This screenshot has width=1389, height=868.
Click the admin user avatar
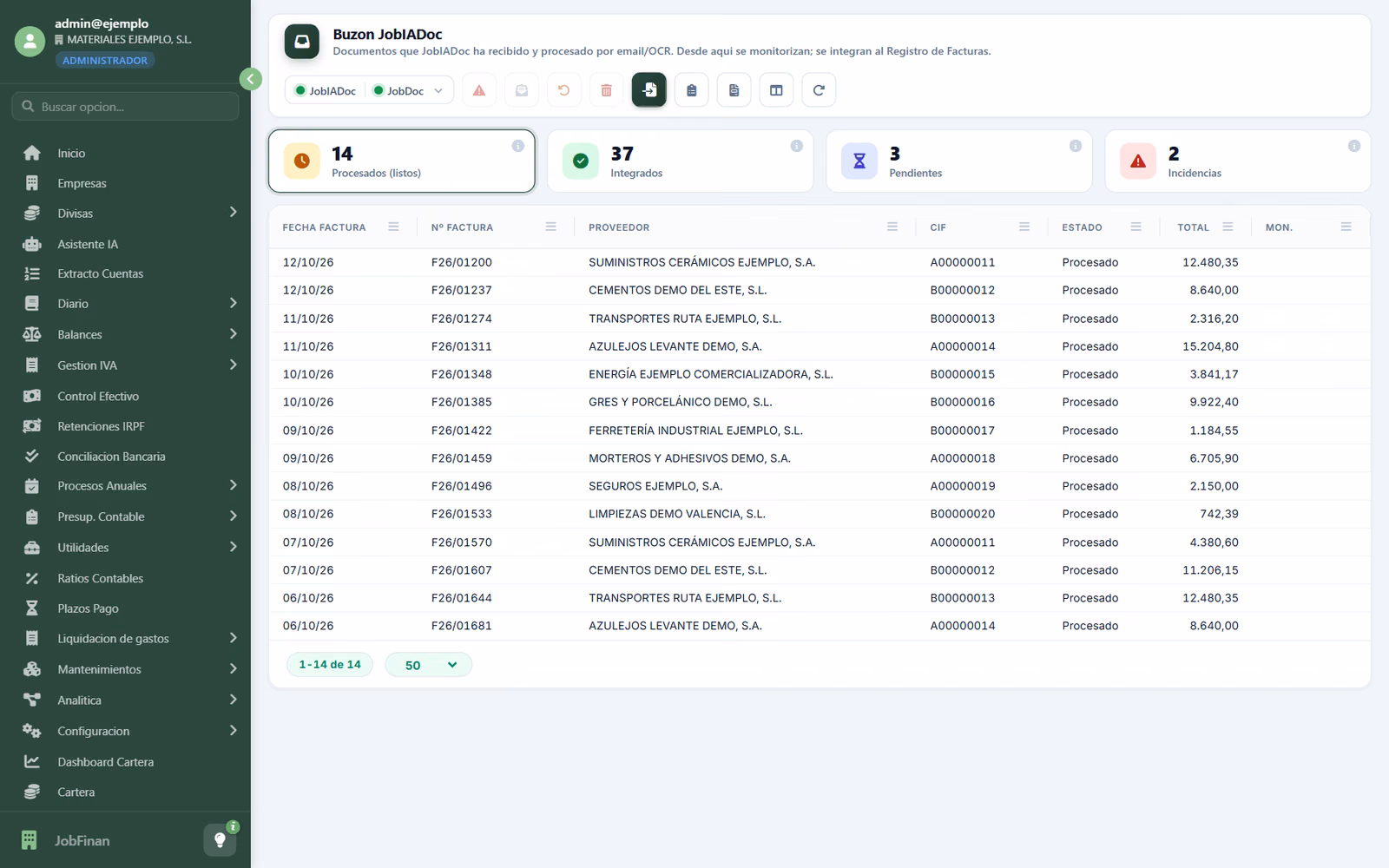tap(30, 41)
